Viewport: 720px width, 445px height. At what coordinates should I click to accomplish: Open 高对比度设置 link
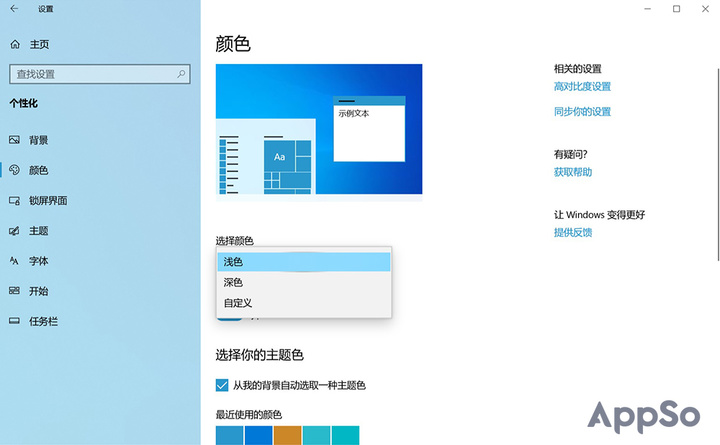coord(582,86)
